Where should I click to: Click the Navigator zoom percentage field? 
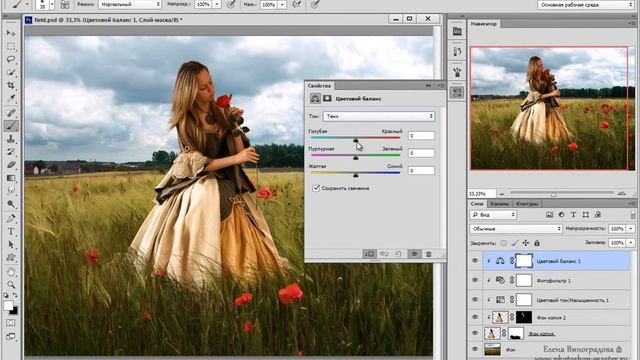(x=482, y=193)
